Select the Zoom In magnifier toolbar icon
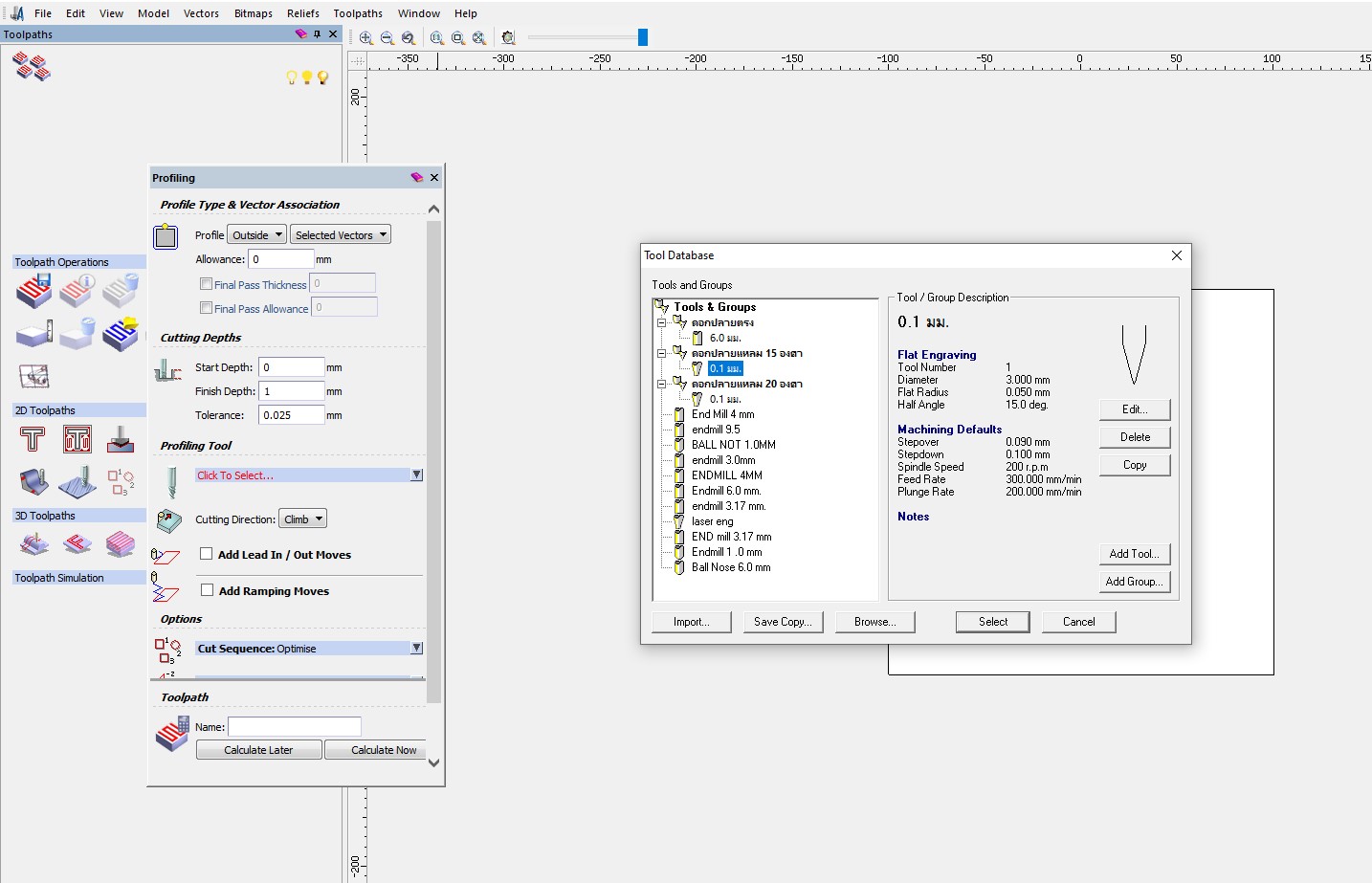The width and height of the screenshot is (1372, 883). click(366, 37)
